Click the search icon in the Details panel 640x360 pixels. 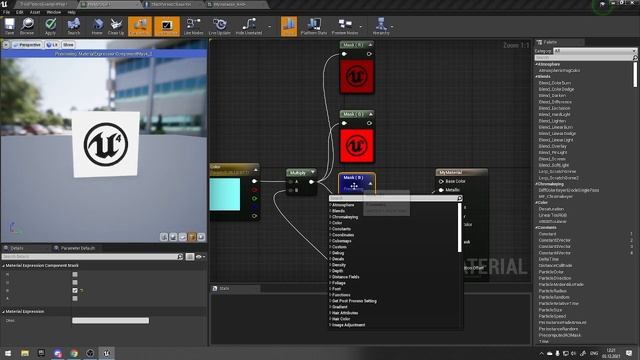pos(180,256)
